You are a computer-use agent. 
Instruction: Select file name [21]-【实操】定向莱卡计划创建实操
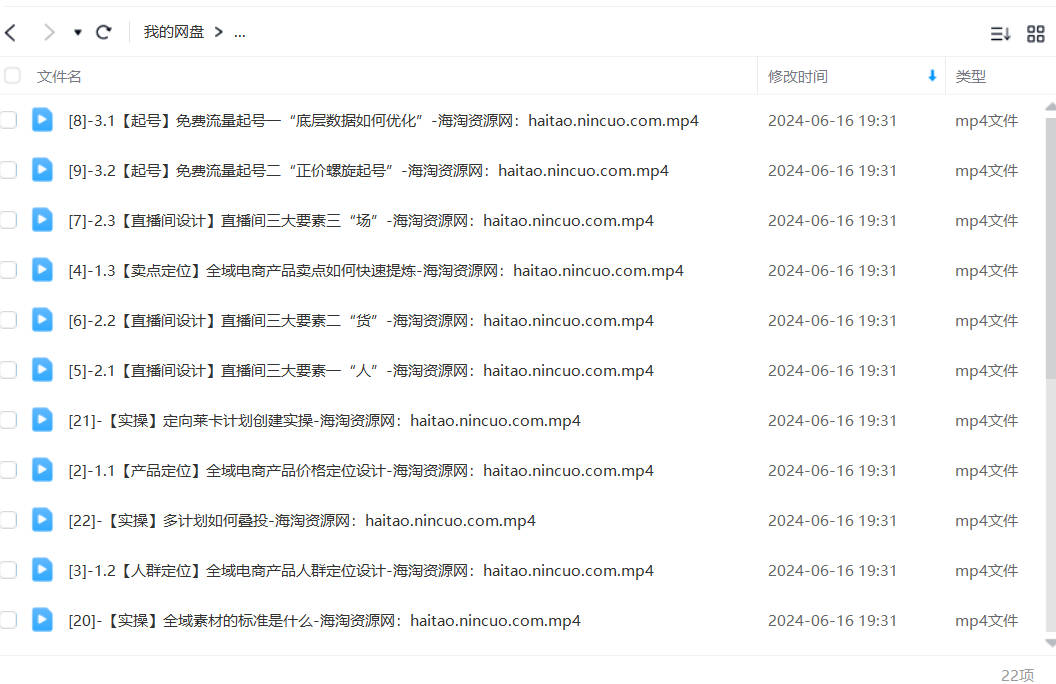(x=325, y=420)
